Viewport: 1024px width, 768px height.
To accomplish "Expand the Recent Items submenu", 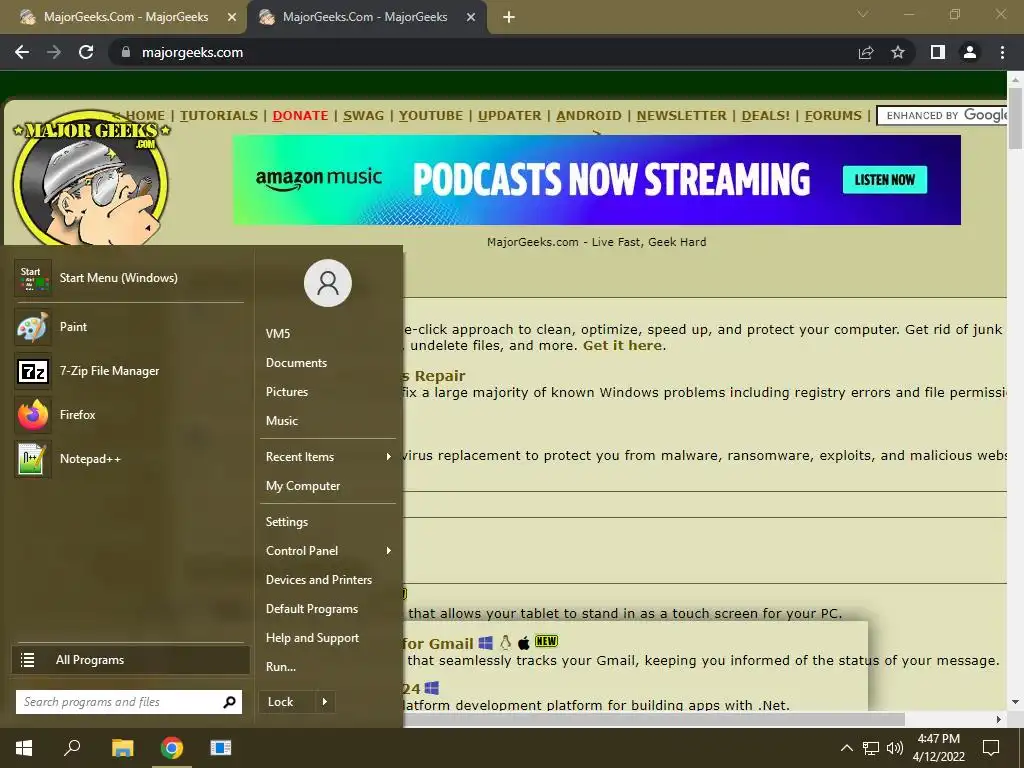I will coord(328,457).
